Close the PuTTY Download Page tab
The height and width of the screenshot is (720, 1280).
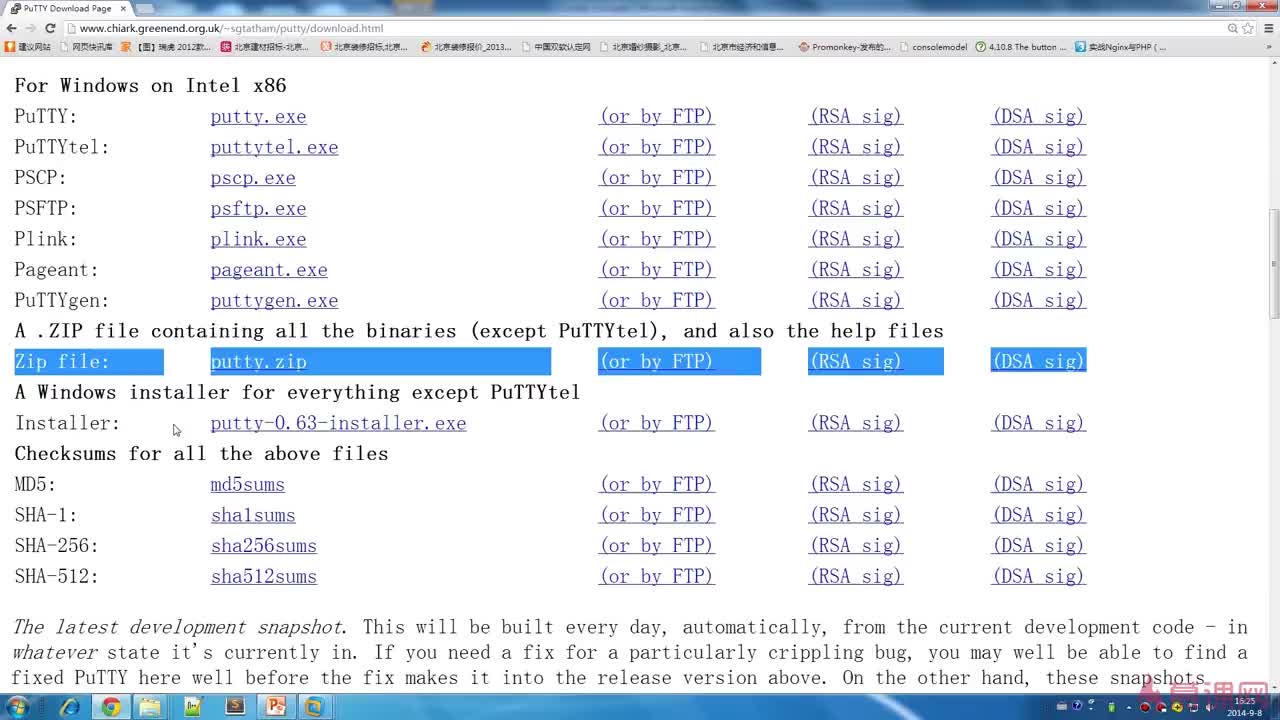[123, 8]
